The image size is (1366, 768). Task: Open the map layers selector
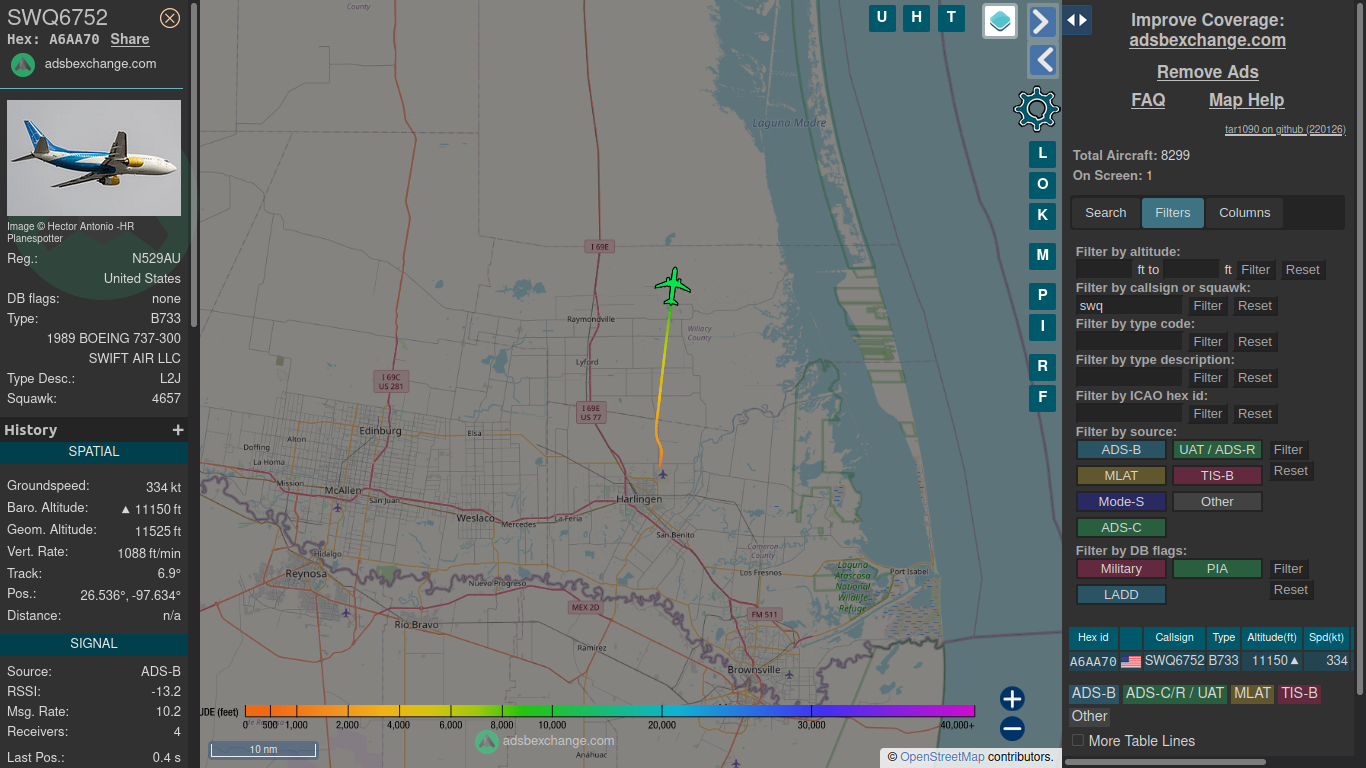coord(1000,21)
